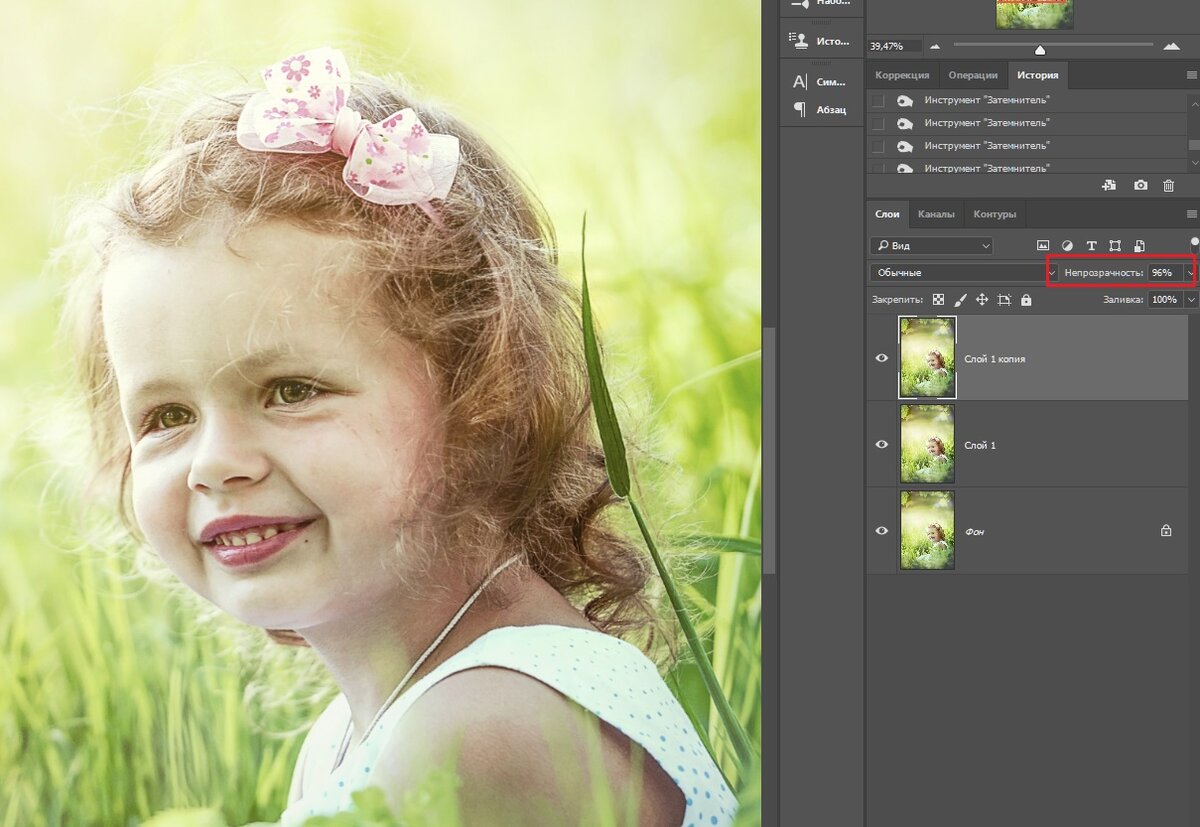Image resolution: width=1200 pixels, height=827 pixels.
Task: Click the Закрепить label
Action: pyautogui.click(x=897, y=299)
